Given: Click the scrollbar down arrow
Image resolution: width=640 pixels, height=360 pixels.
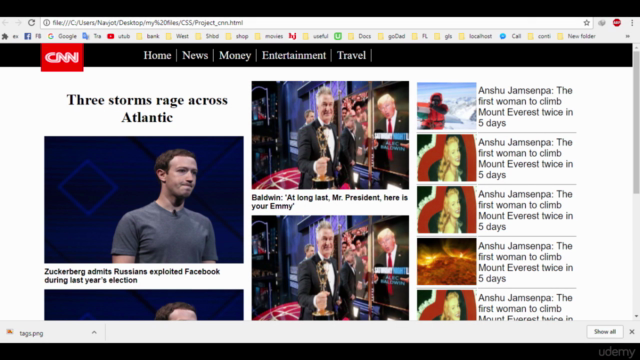Looking at the screenshot, I should pyautogui.click(x=636, y=316).
